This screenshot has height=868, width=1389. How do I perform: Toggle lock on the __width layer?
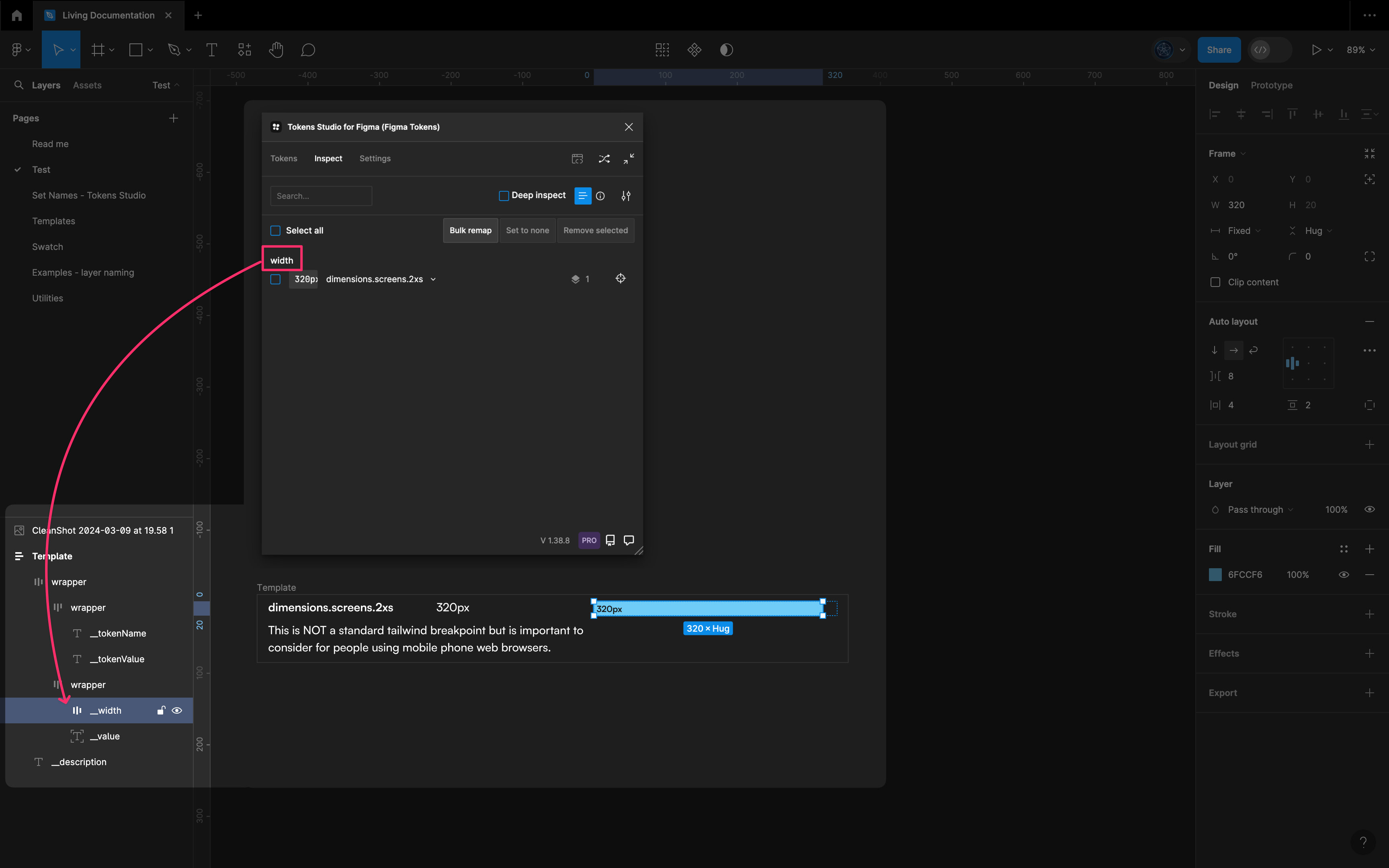(x=161, y=711)
